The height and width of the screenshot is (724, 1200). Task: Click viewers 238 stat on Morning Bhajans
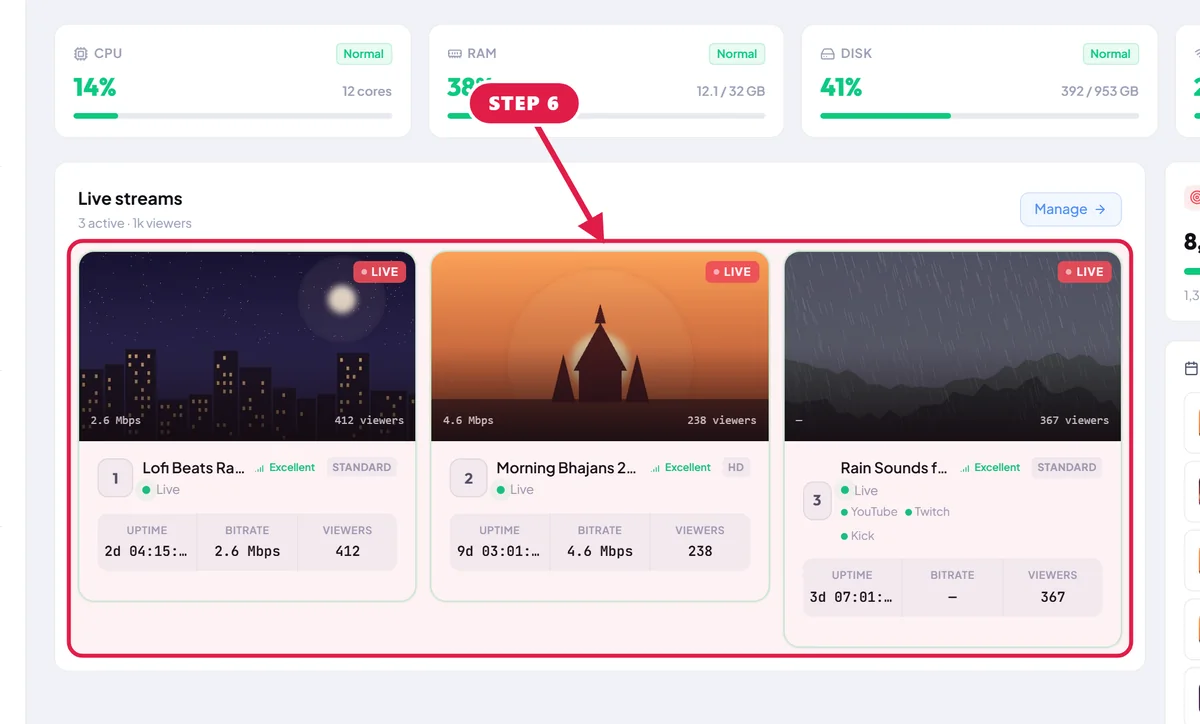[x=700, y=541]
